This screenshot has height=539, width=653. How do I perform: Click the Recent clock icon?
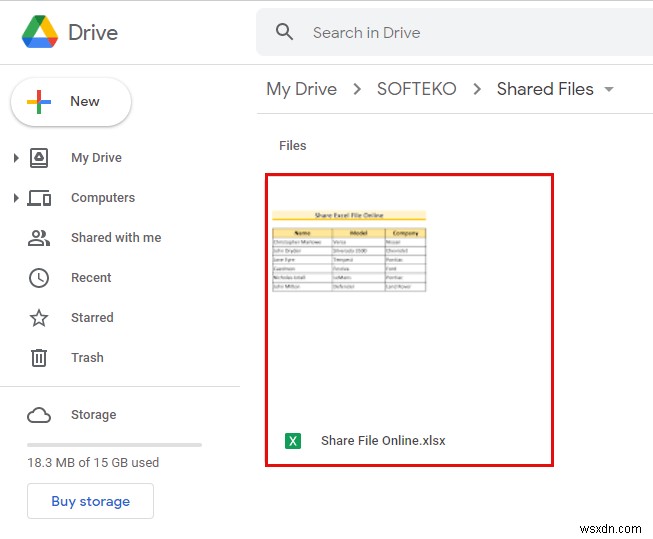tap(39, 278)
